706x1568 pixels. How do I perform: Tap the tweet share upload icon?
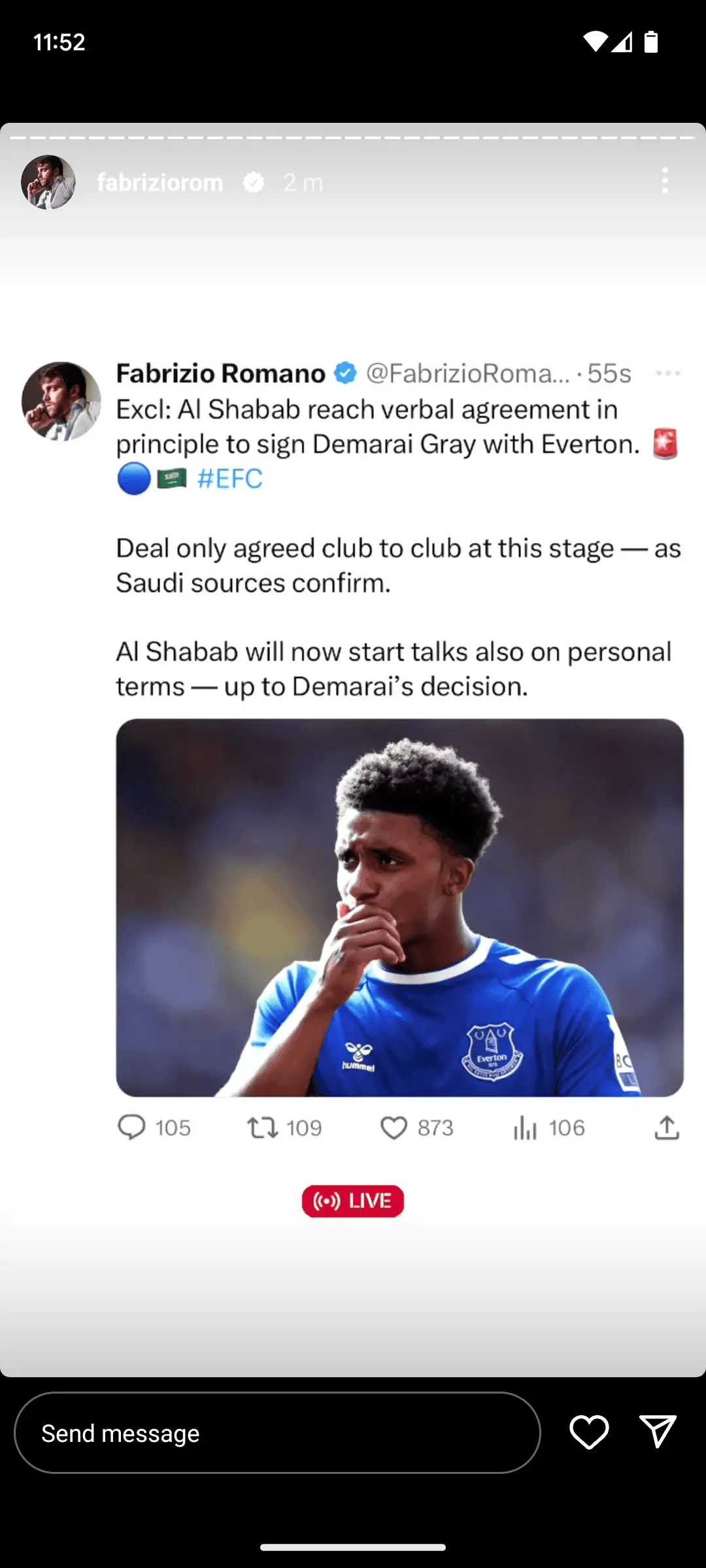pyautogui.click(x=667, y=1128)
